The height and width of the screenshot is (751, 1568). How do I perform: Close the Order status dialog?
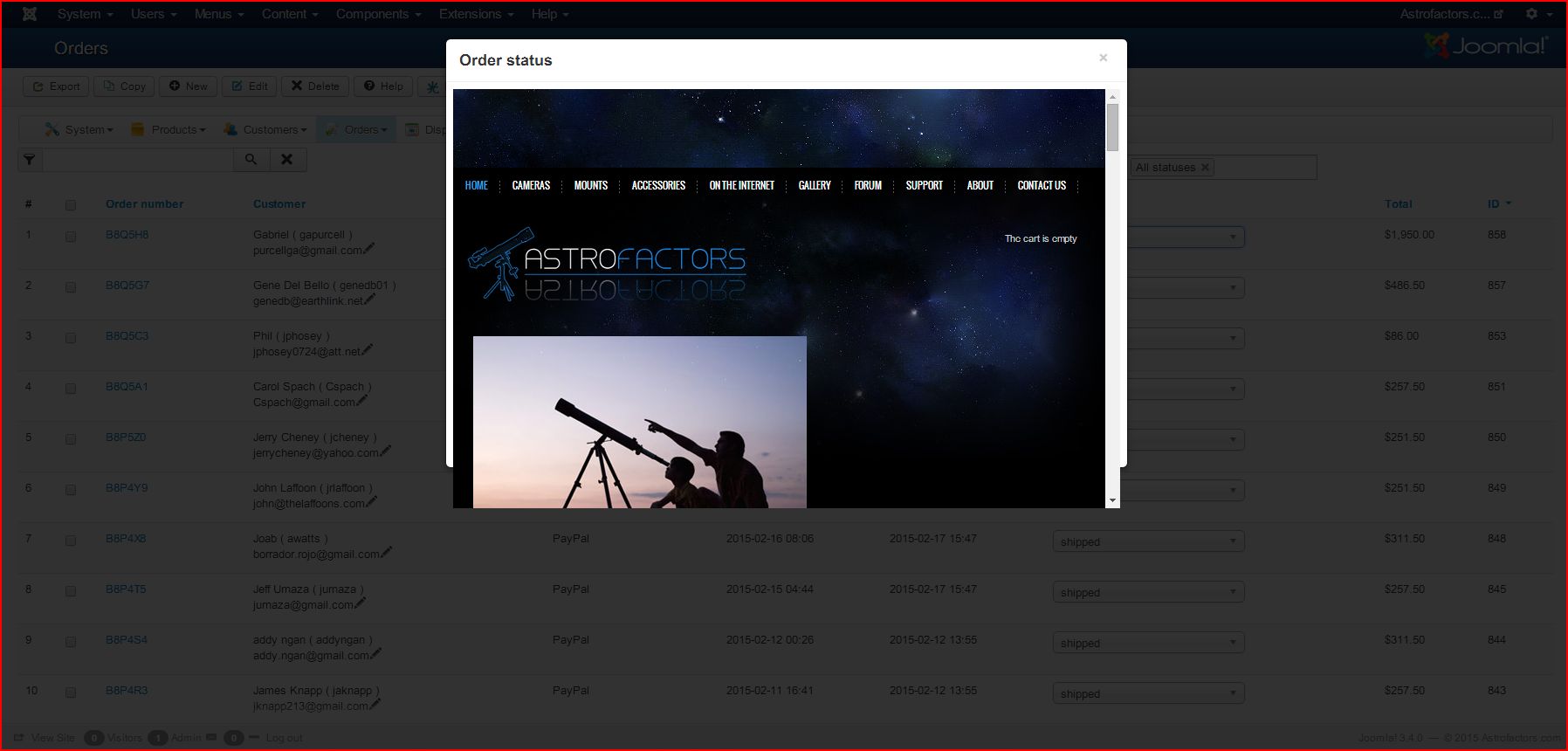pos(1104,58)
